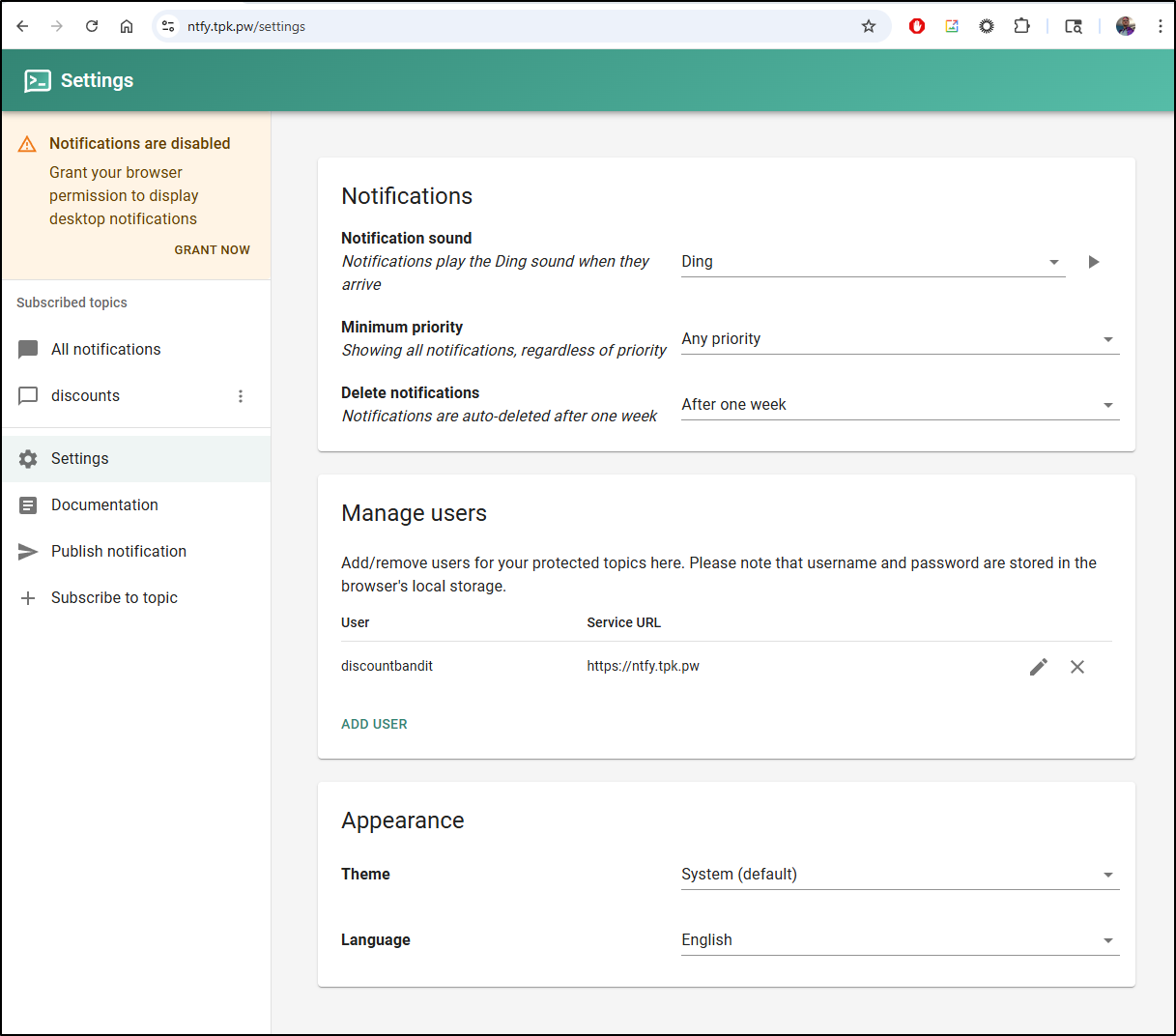The height and width of the screenshot is (1036, 1176).
Task: Open the browser extensions puzzle icon
Action: 1021,26
